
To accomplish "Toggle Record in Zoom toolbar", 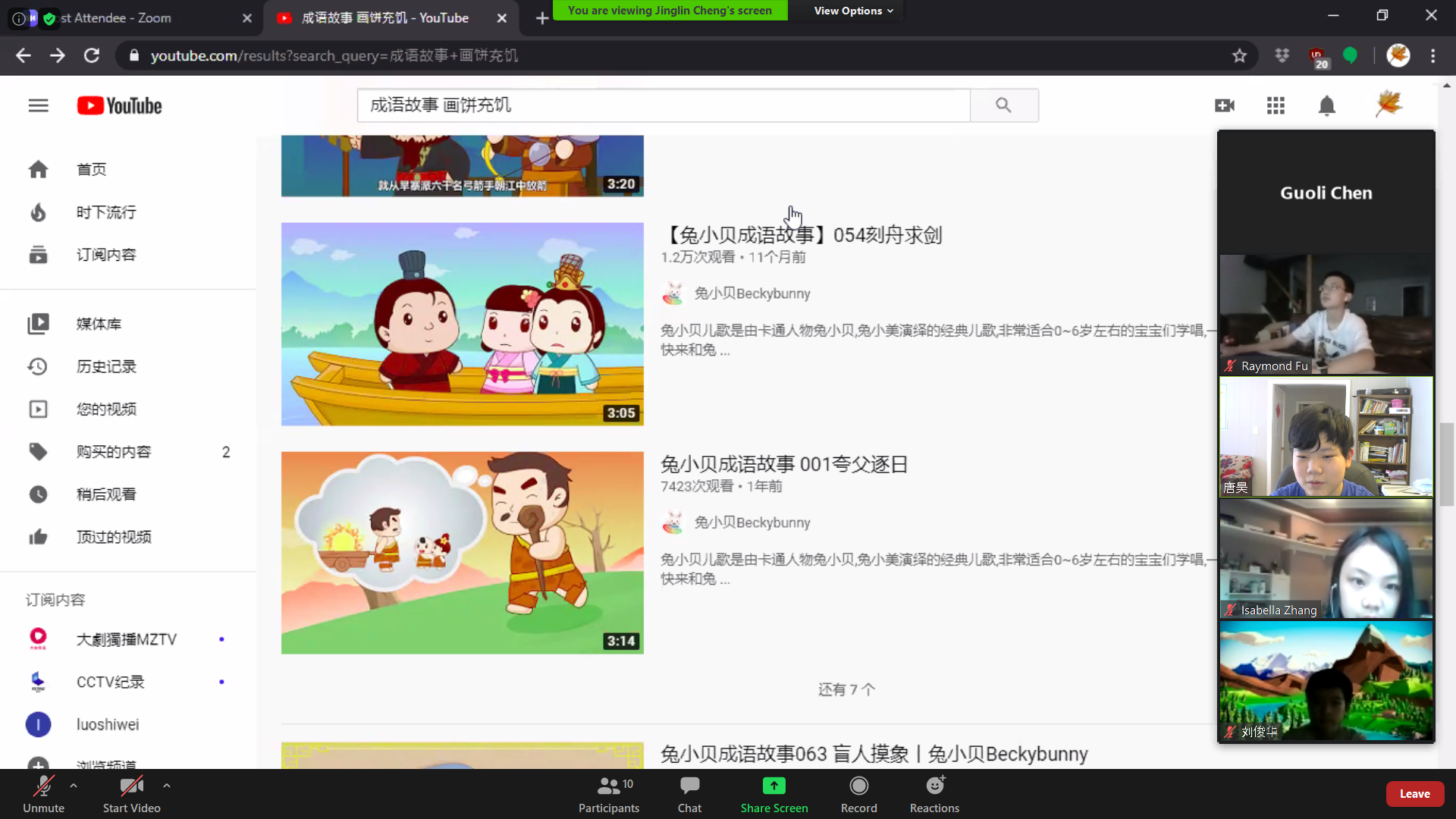I will 858,794.
